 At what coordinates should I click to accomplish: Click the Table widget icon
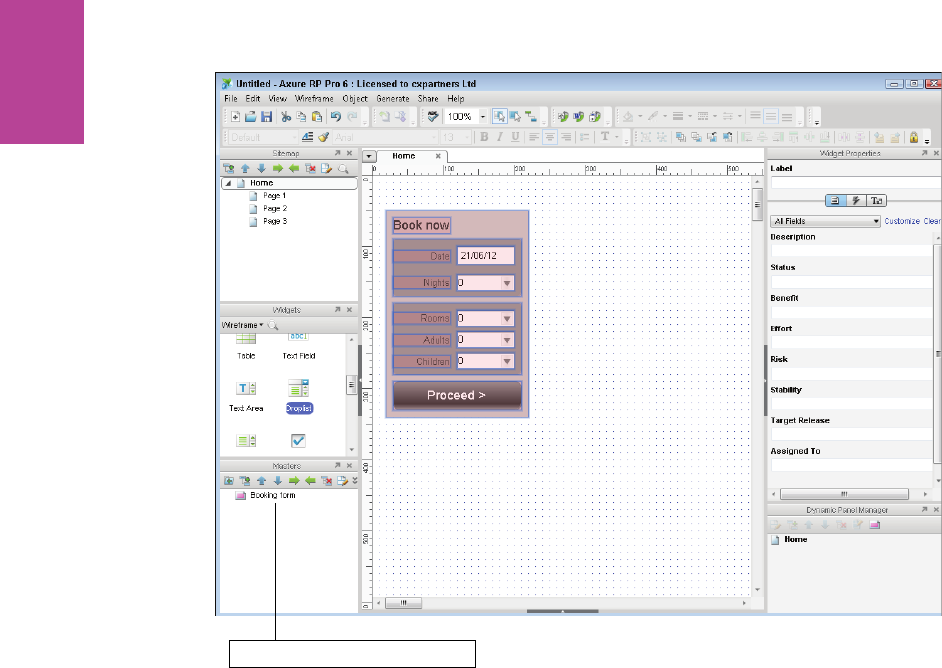tap(245, 340)
